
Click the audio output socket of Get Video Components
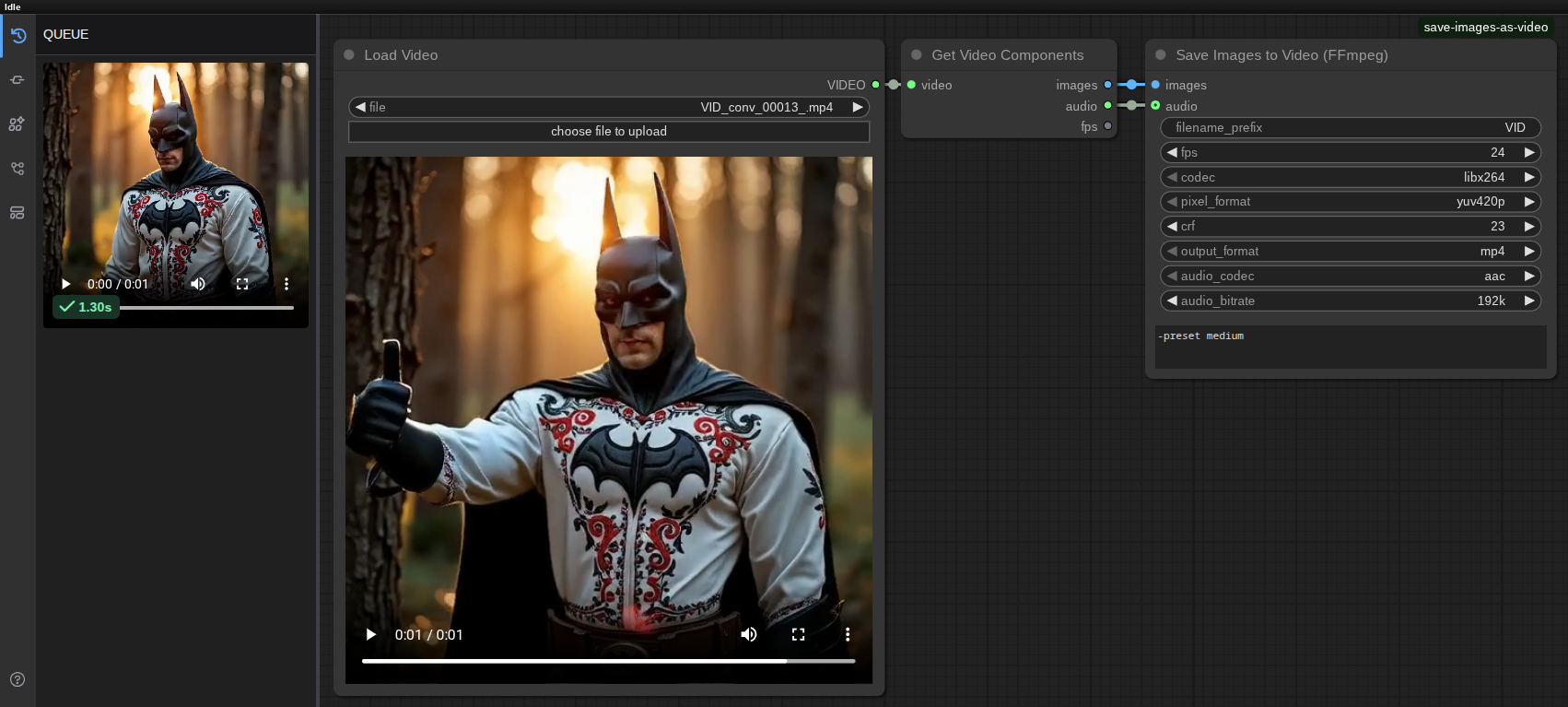tap(1107, 105)
